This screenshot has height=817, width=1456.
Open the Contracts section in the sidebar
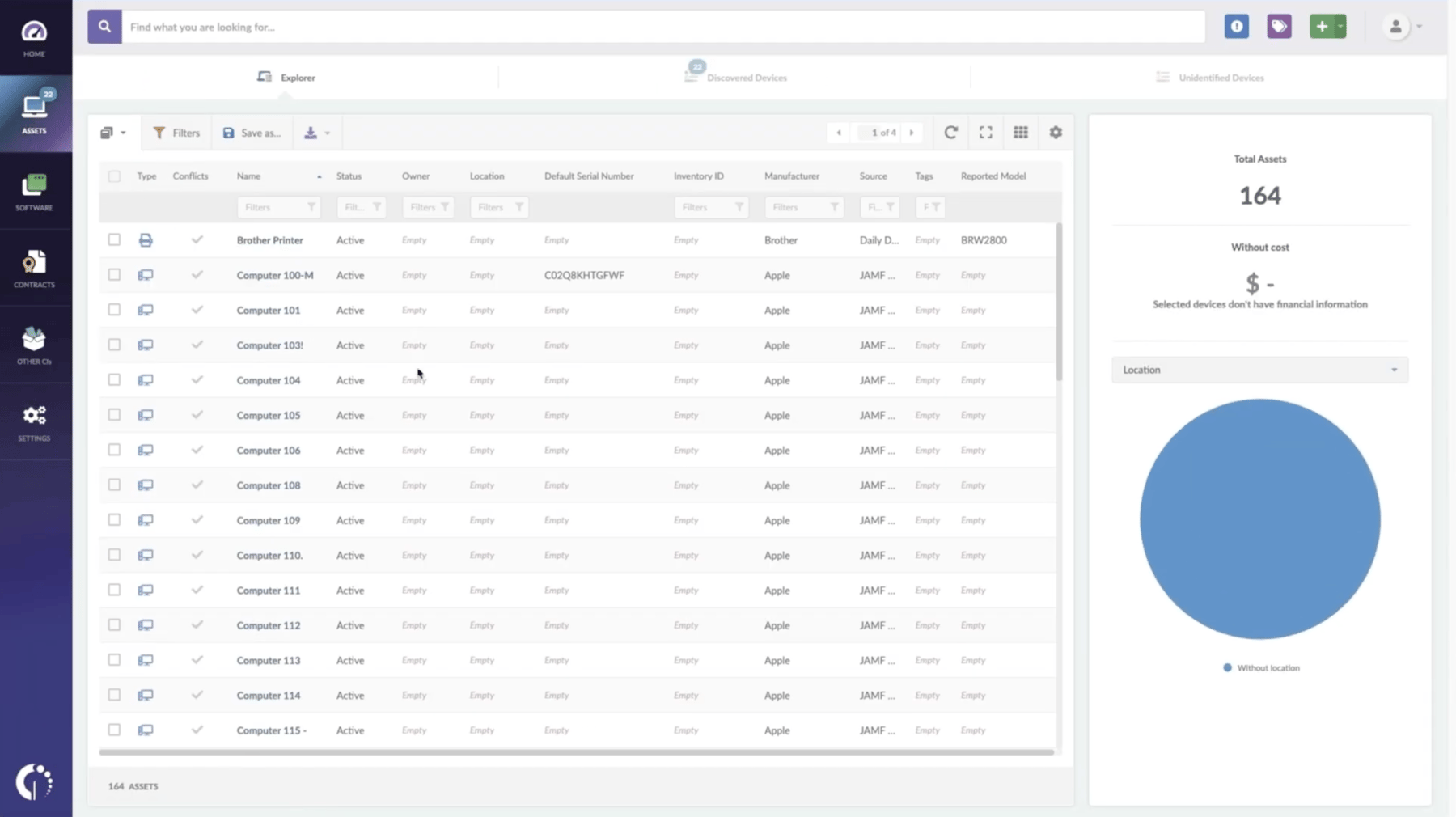(34, 267)
